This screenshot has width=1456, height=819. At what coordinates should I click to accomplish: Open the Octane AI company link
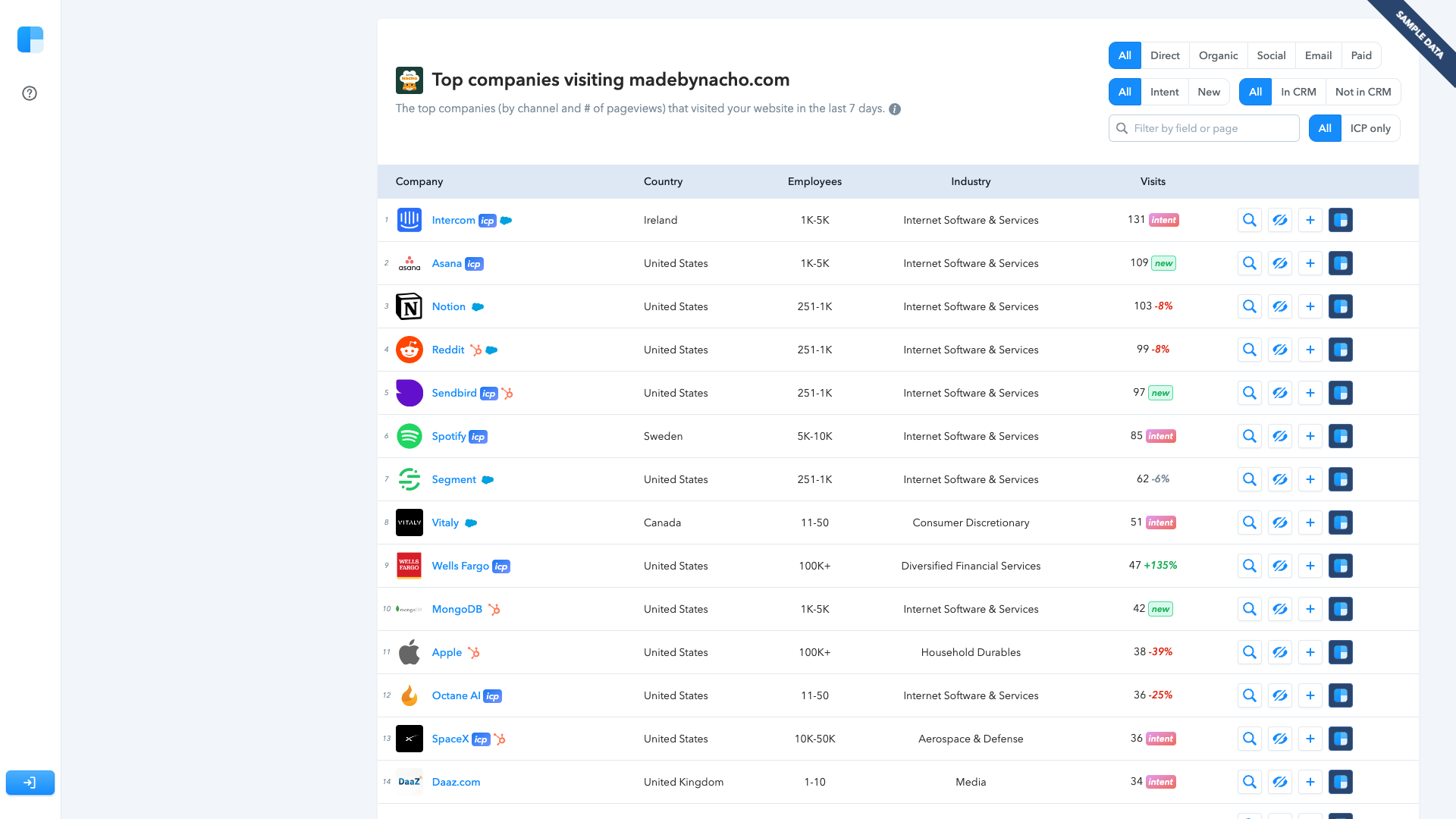coord(456,695)
